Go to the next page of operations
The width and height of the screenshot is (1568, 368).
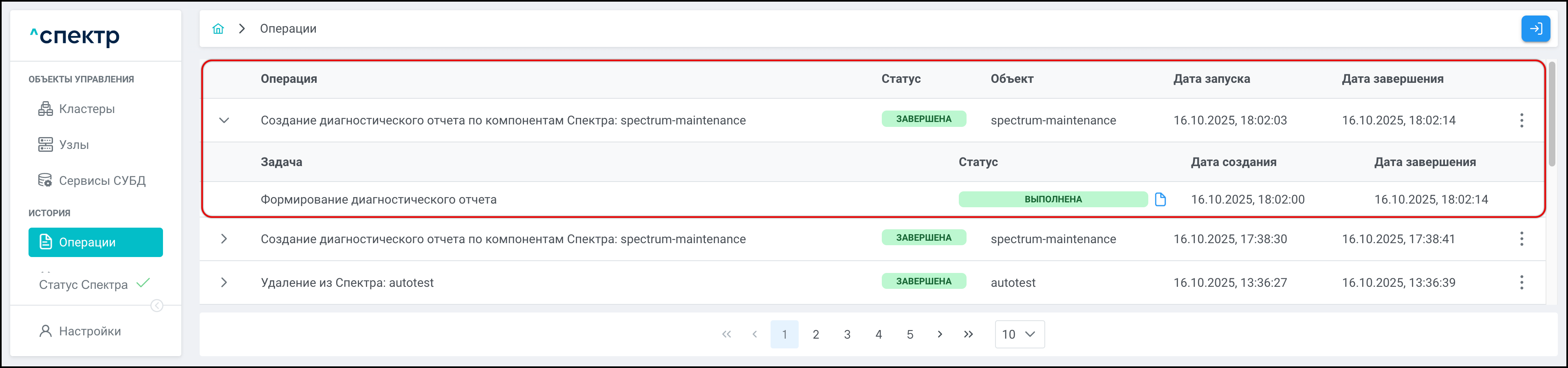click(940, 335)
